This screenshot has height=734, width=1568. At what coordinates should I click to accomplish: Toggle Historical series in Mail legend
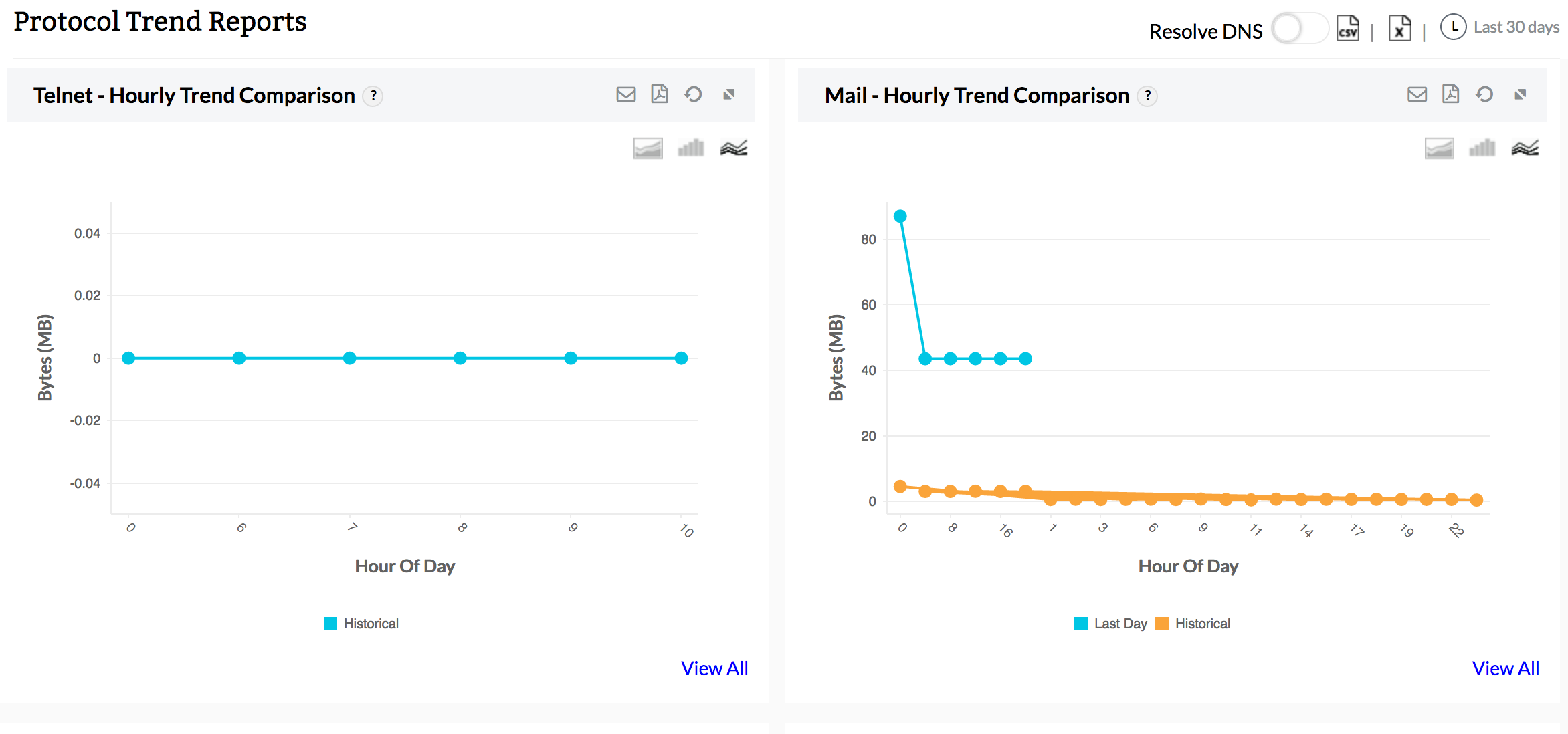point(1201,624)
